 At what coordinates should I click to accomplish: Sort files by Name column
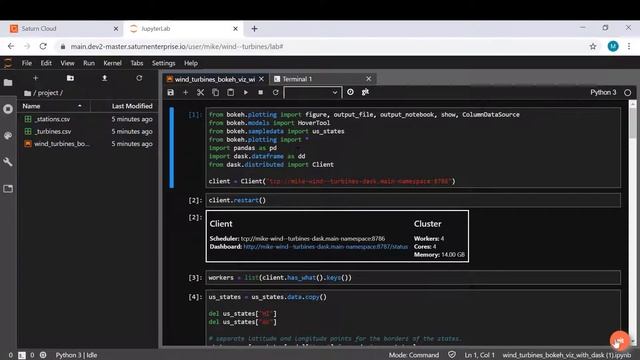tap(53, 106)
